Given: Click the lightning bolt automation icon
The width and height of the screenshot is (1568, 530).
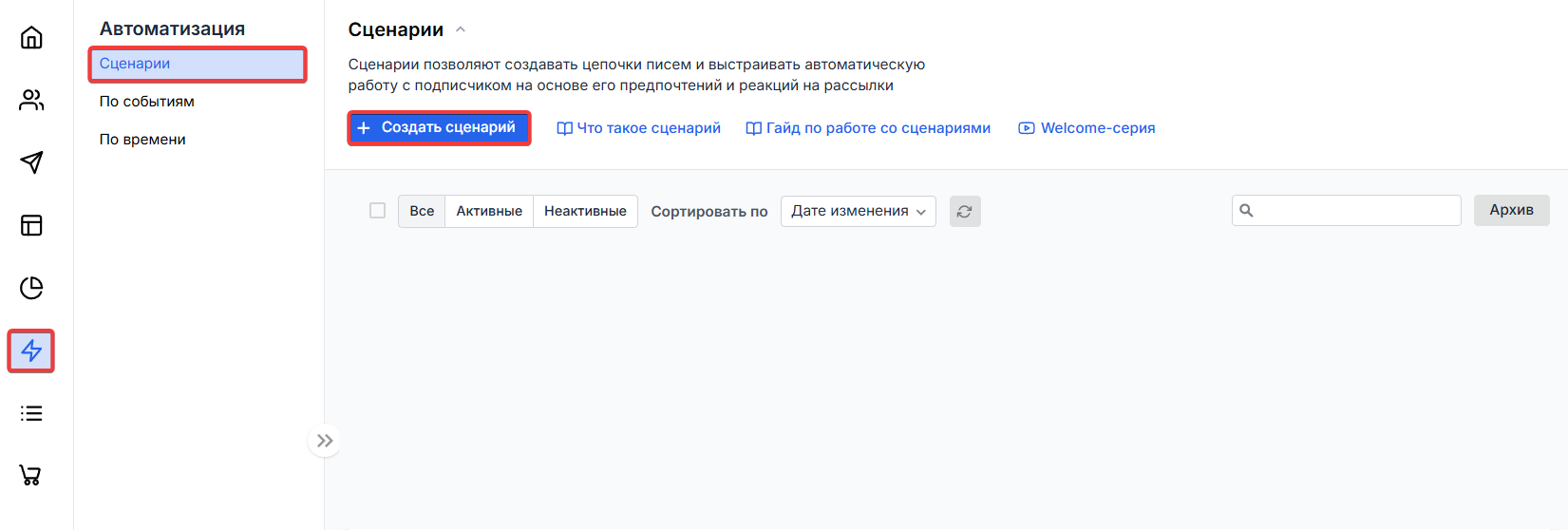Looking at the screenshot, I should tap(31, 350).
